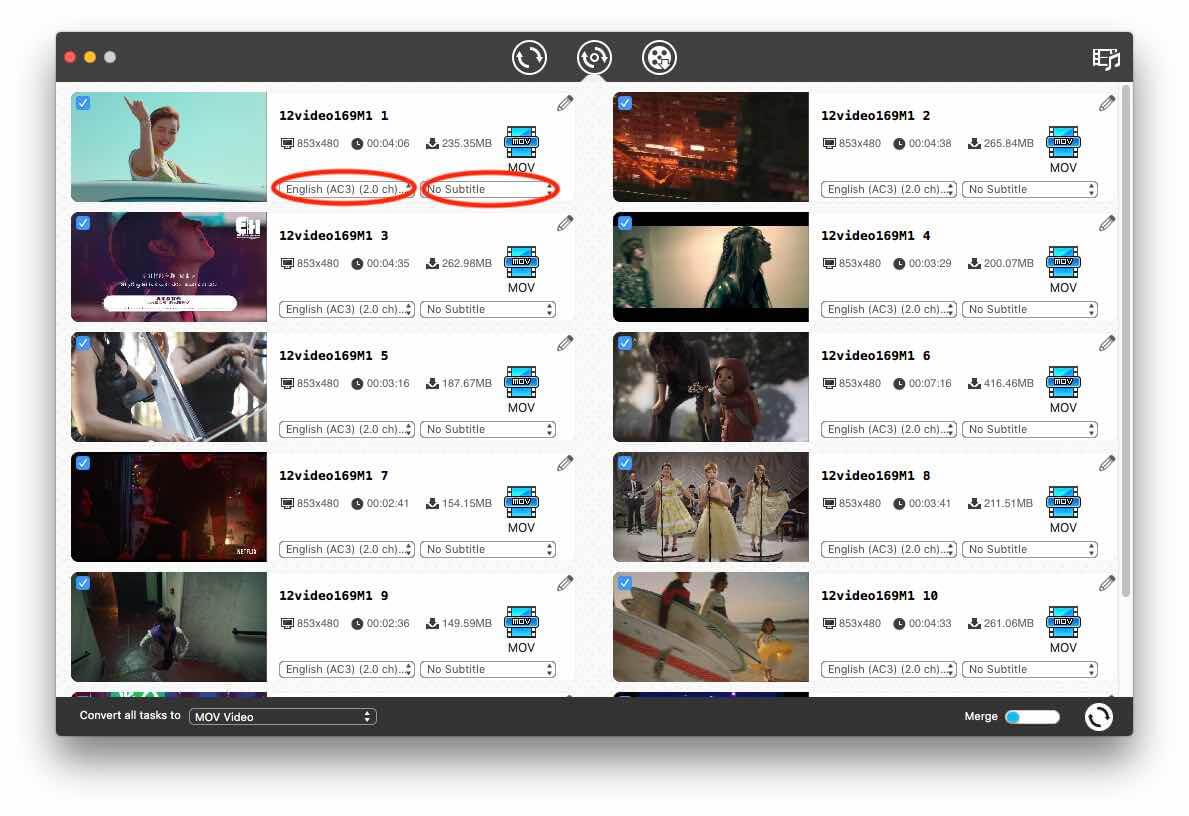Open the converter mode icon with center dot
This screenshot has height=816, width=1189.
594,57
